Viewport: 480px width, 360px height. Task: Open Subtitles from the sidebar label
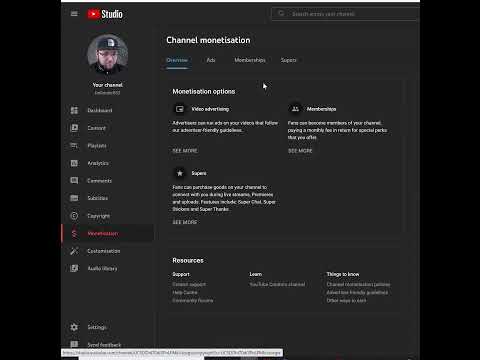pyautogui.click(x=98, y=198)
